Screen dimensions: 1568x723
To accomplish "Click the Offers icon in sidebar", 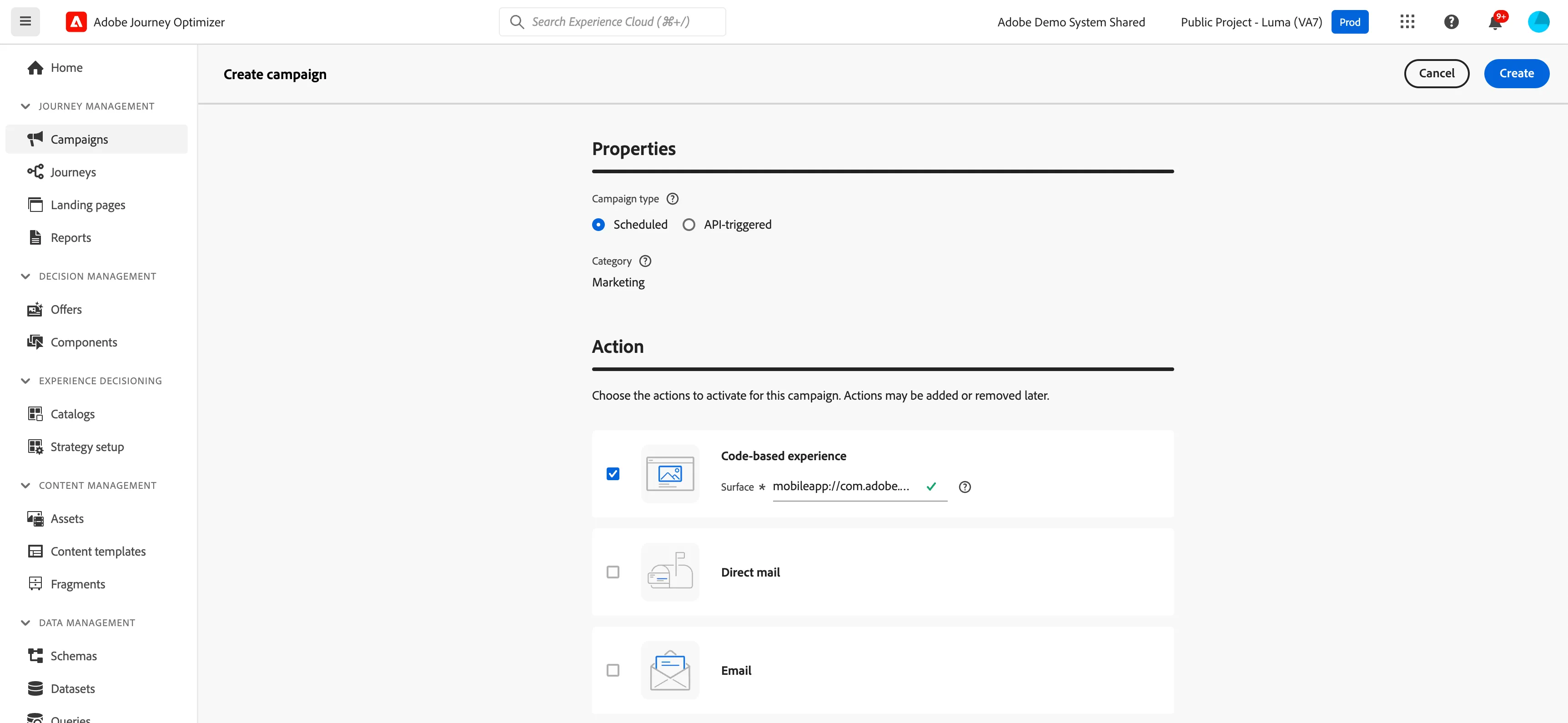I will pyautogui.click(x=35, y=309).
